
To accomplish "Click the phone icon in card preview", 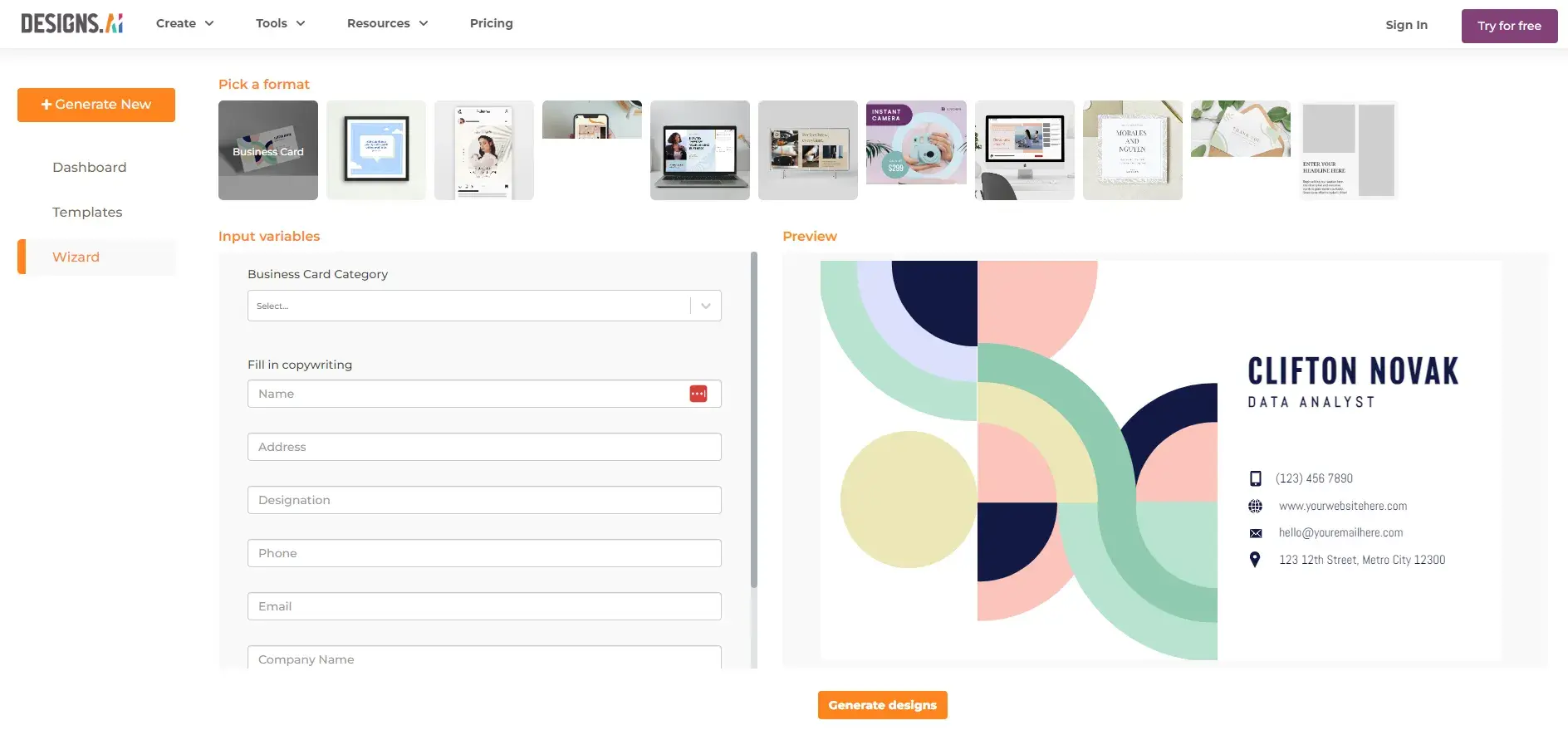I will pyautogui.click(x=1256, y=478).
